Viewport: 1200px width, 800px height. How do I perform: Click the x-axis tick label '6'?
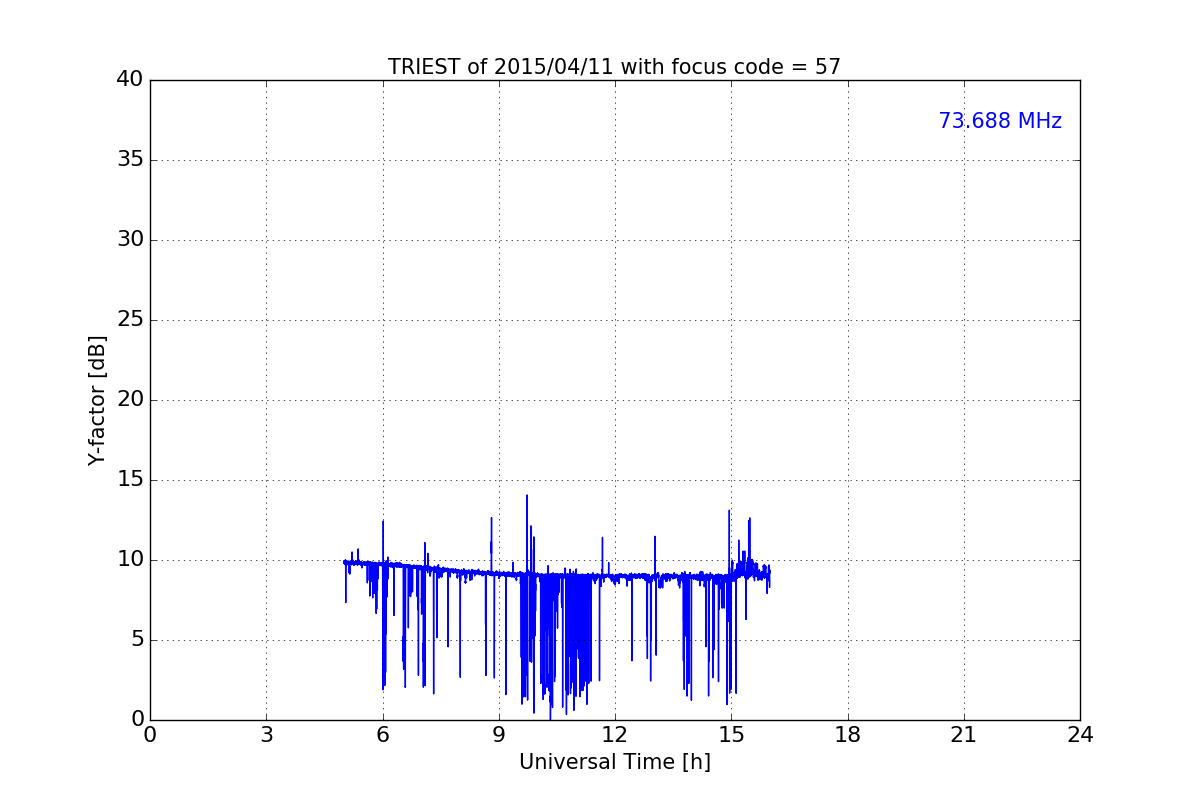coord(382,735)
